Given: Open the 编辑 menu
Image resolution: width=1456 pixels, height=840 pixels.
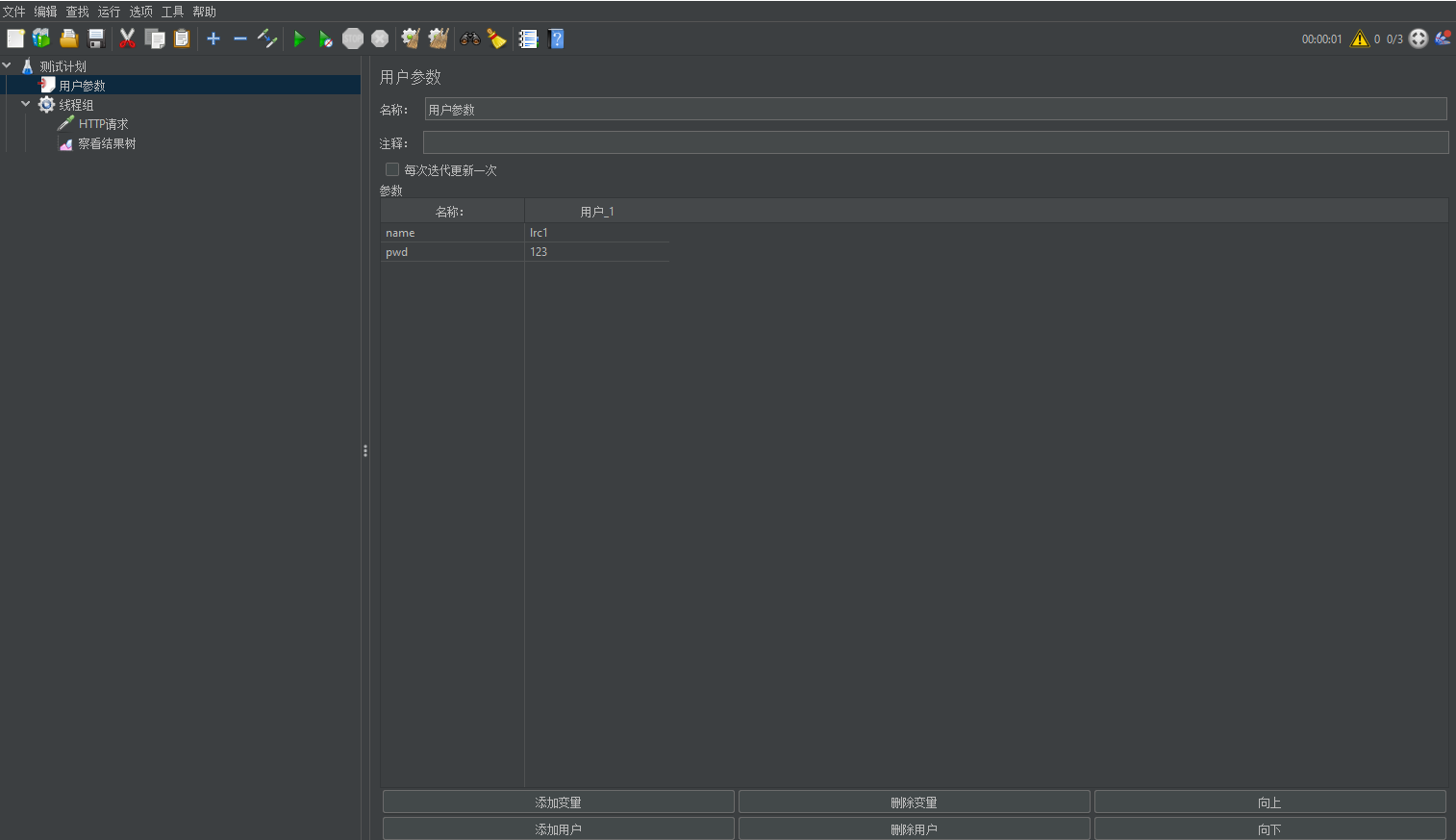Looking at the screenshot, I should (x=45, y=12).
